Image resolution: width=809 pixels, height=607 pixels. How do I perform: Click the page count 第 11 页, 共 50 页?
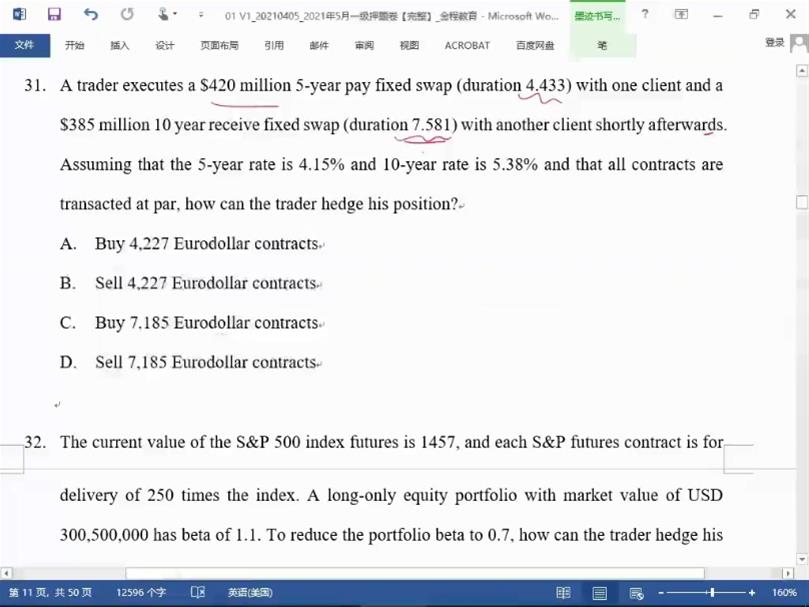click(x=51, y=593)
